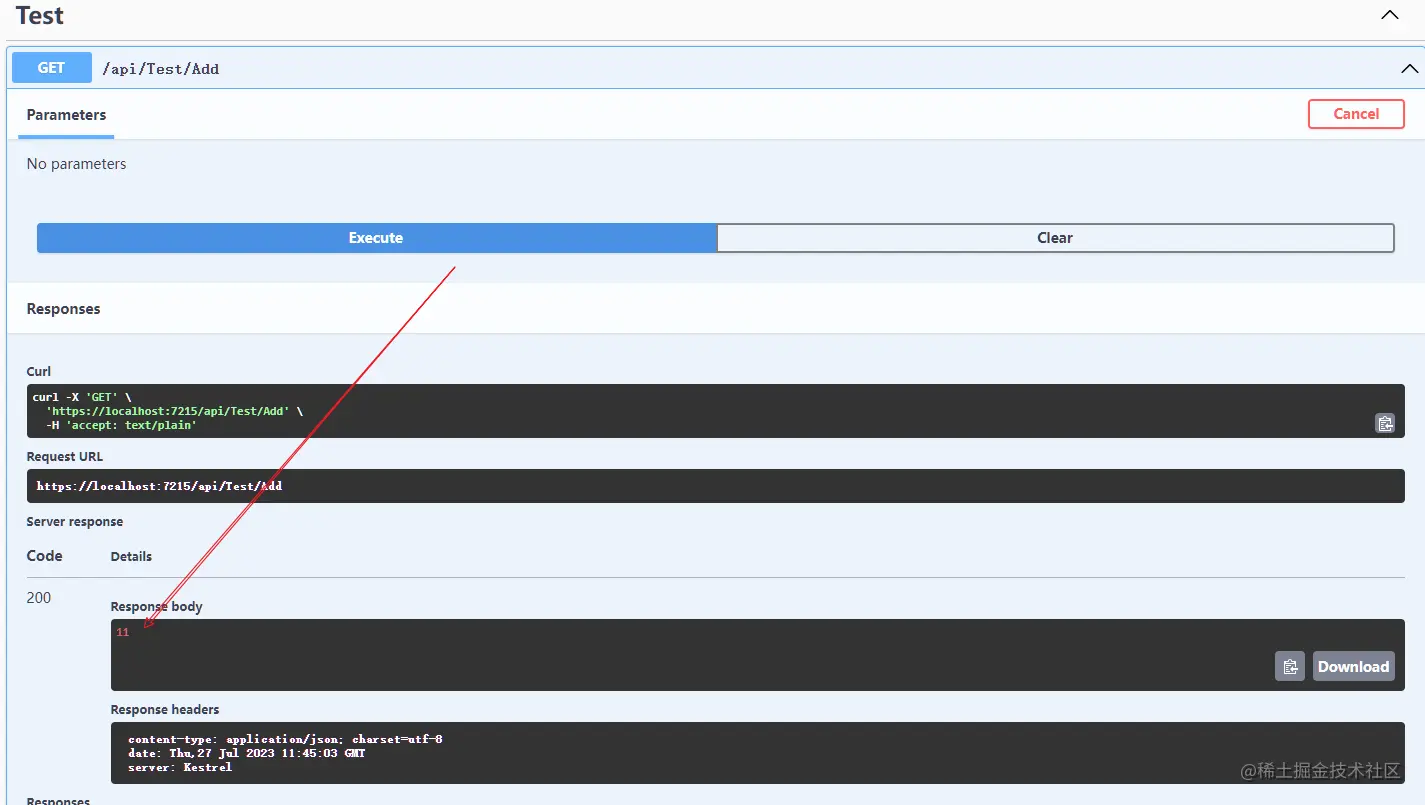Click the Response headers label
The width and height of the screenshot is (1425, 805).
[x=165, y=710]
